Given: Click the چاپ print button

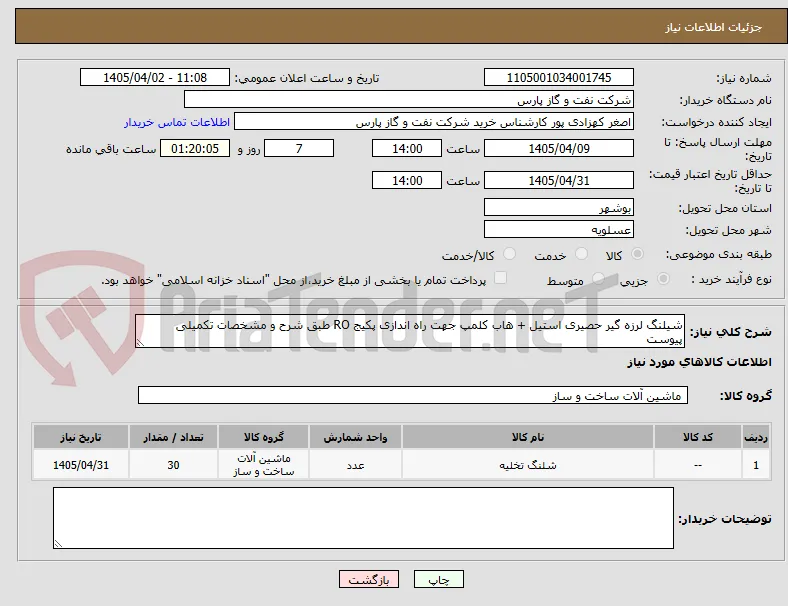Looking at the screenshot, I should click(439, 579).
